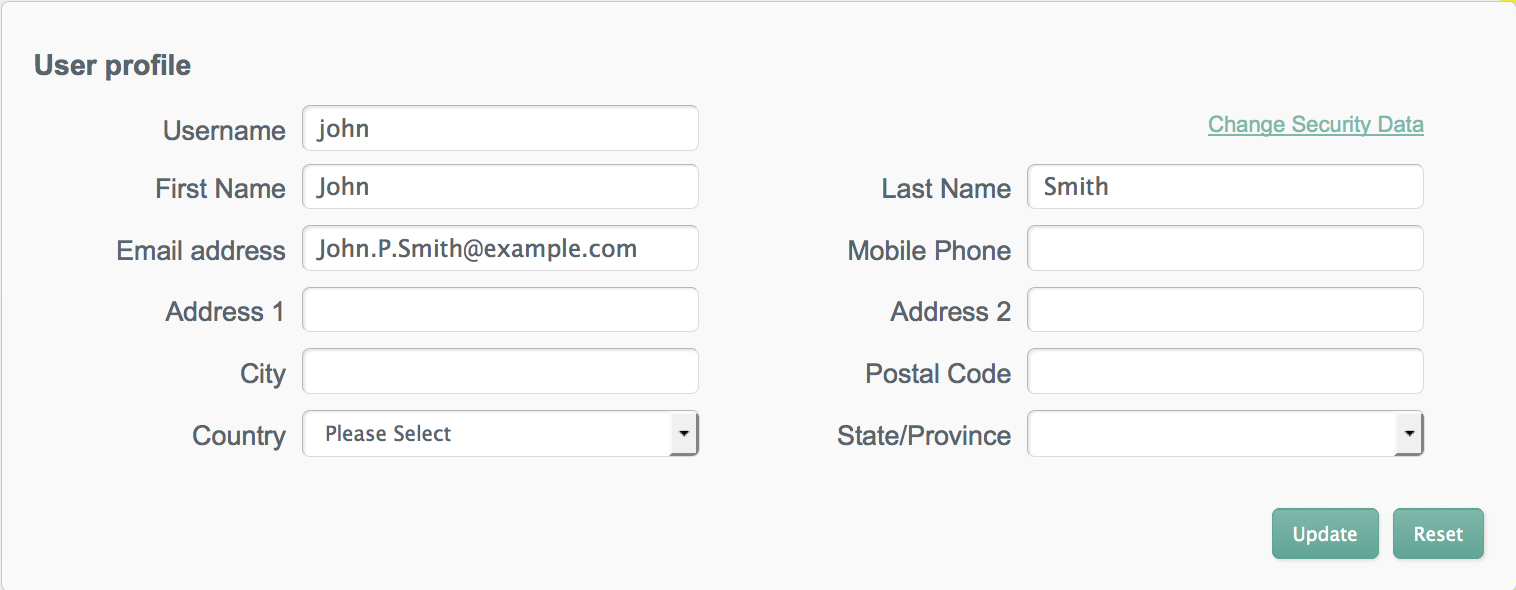Click the Update button
1516x590 pixels.
1325,534
